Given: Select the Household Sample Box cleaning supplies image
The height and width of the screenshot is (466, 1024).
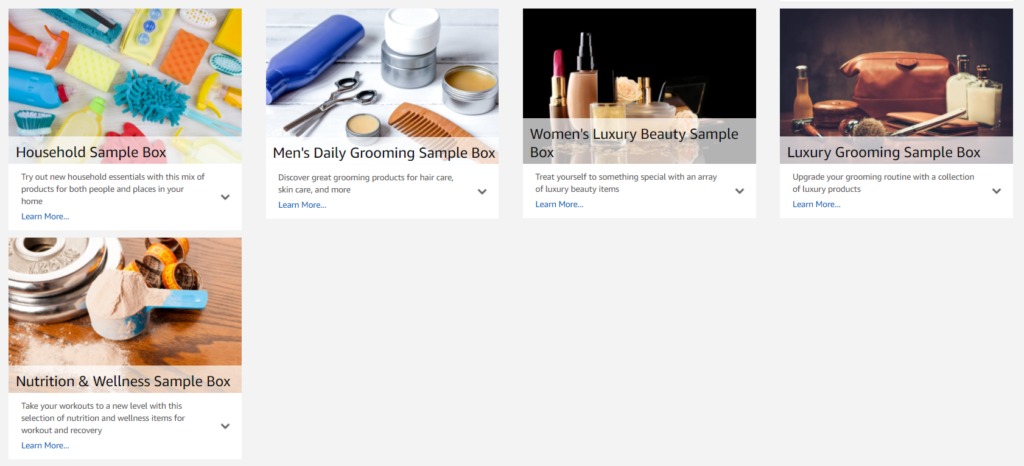Looking at the screenshot, I should pyautogui.click(x=125, y=72).
